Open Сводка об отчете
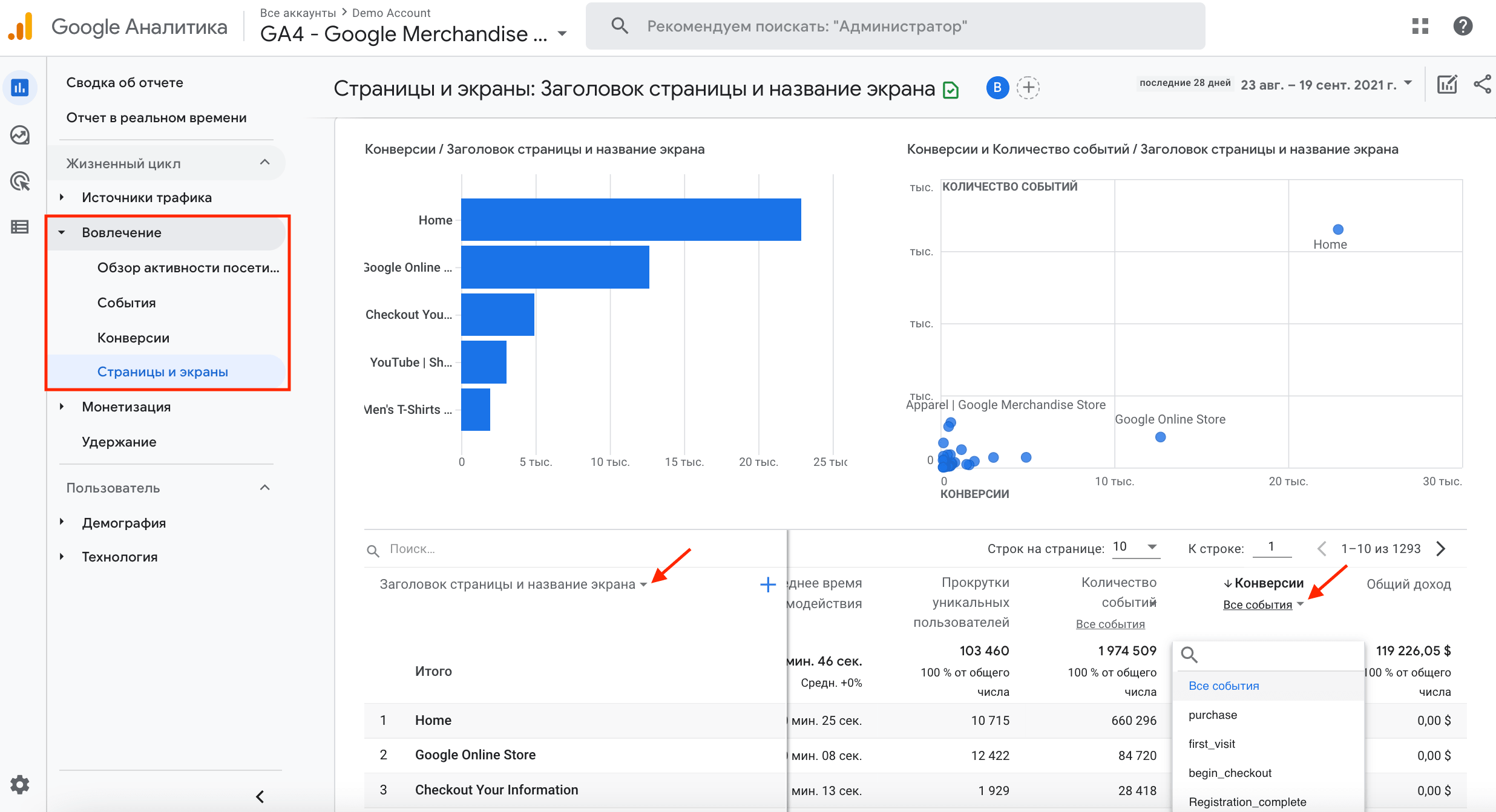This screenshot has width=1496, height=812. [125, 83]
